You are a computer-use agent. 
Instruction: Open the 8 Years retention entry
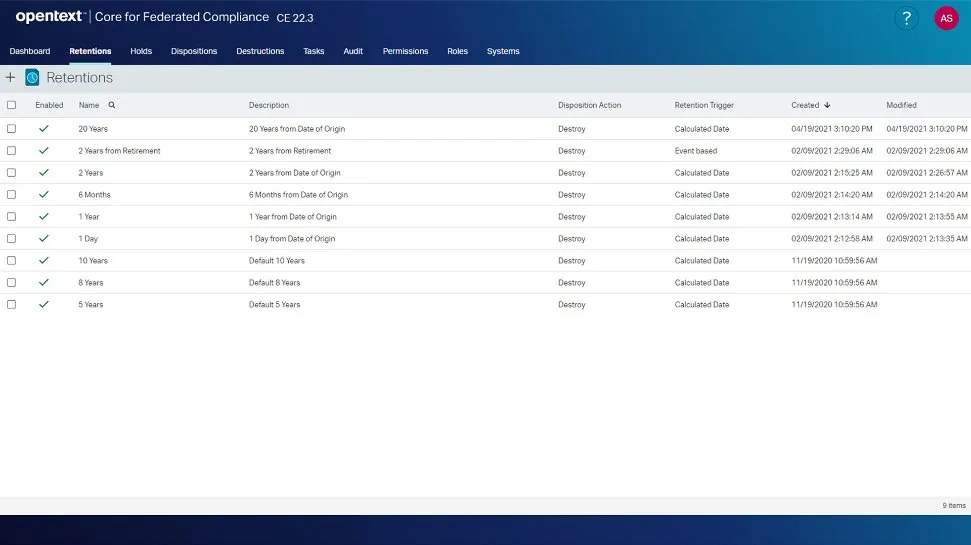pos(91,283)
